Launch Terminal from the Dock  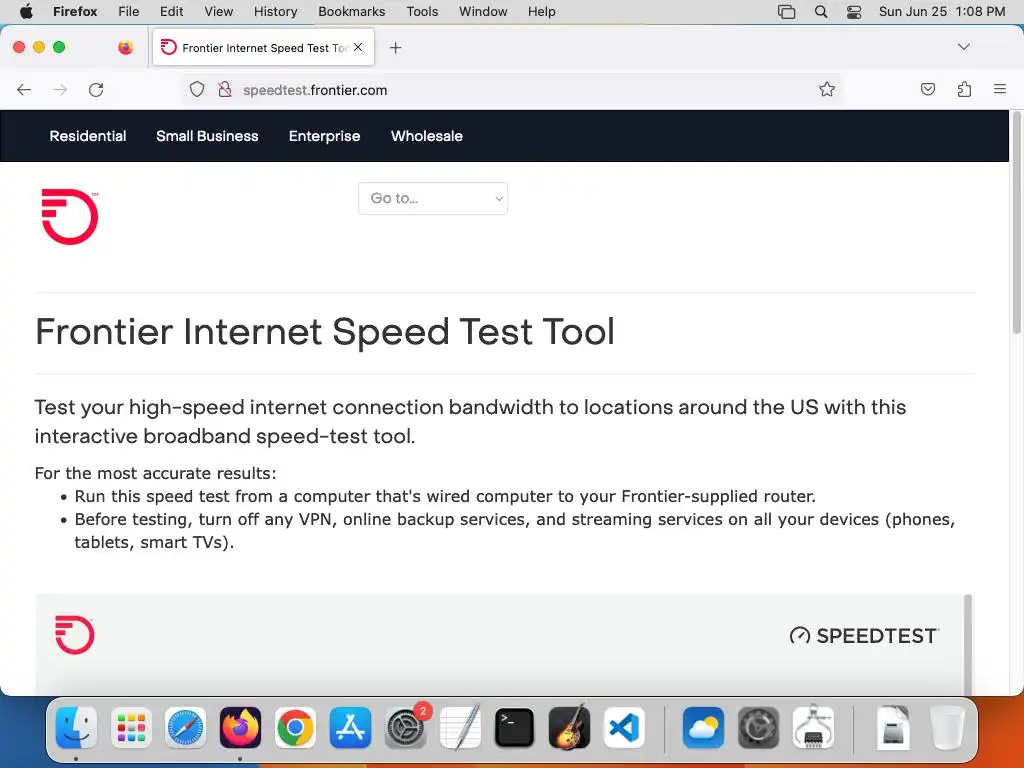[515, 728]
